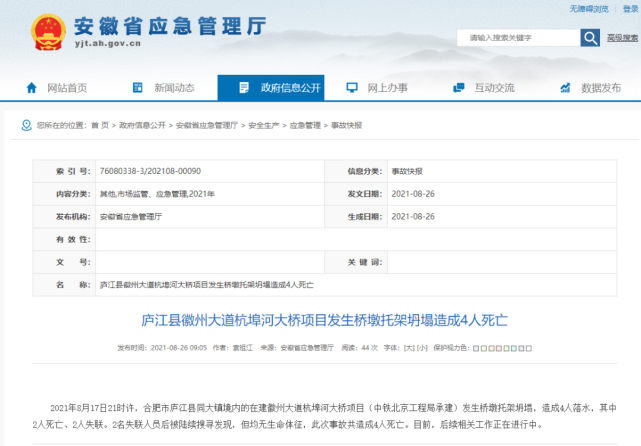Click the chat icon beside 互动交流
The height and width of the screenshot is (446, 641).
459,87
